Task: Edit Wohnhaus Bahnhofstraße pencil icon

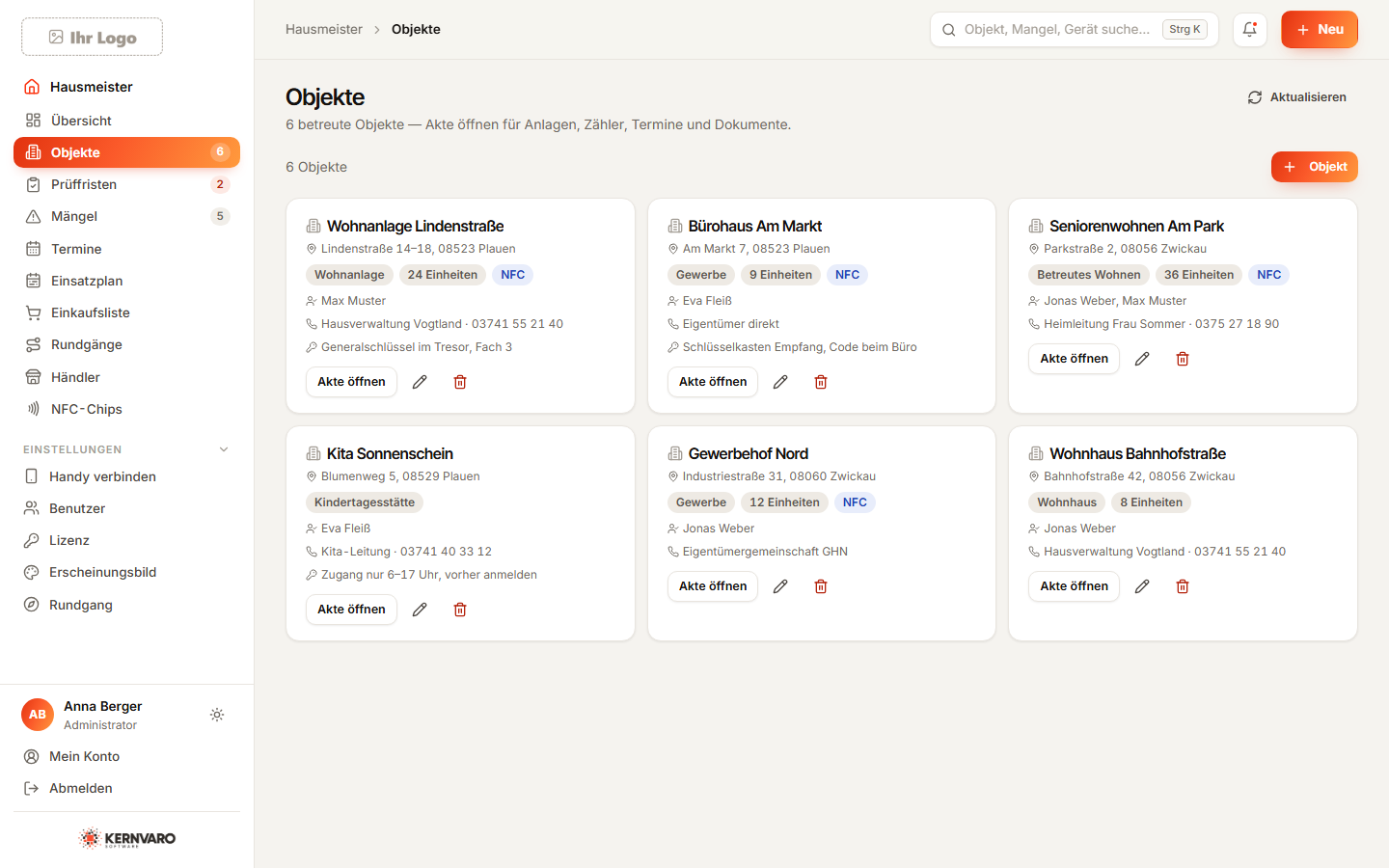Action: click(1142, 586)
